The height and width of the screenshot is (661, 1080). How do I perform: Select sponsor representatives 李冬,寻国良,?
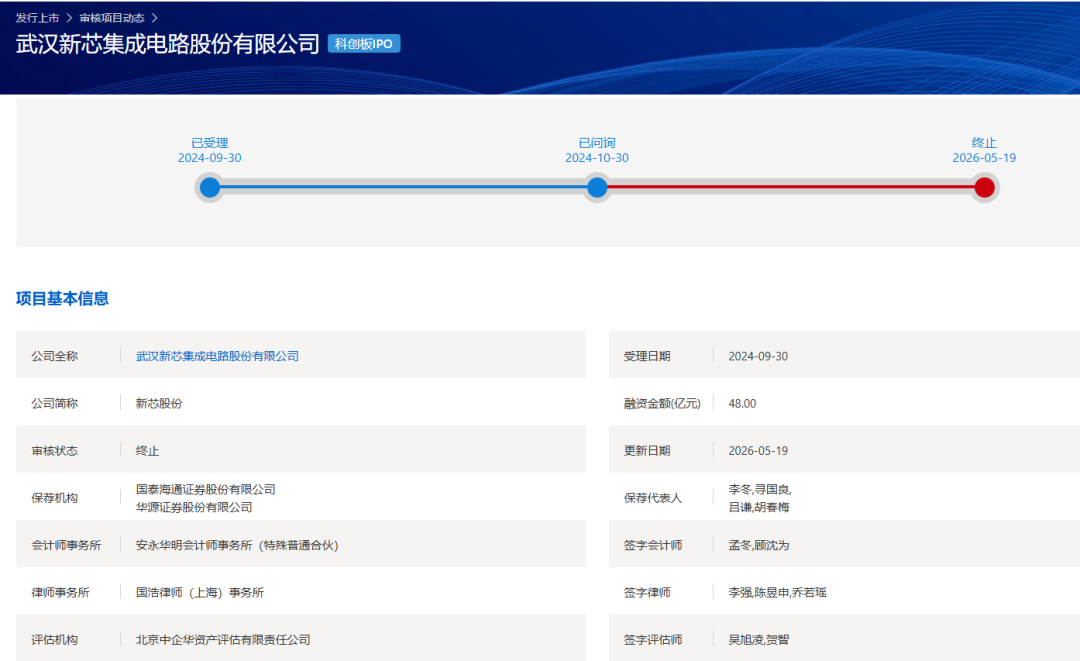(x=760, y=490)
